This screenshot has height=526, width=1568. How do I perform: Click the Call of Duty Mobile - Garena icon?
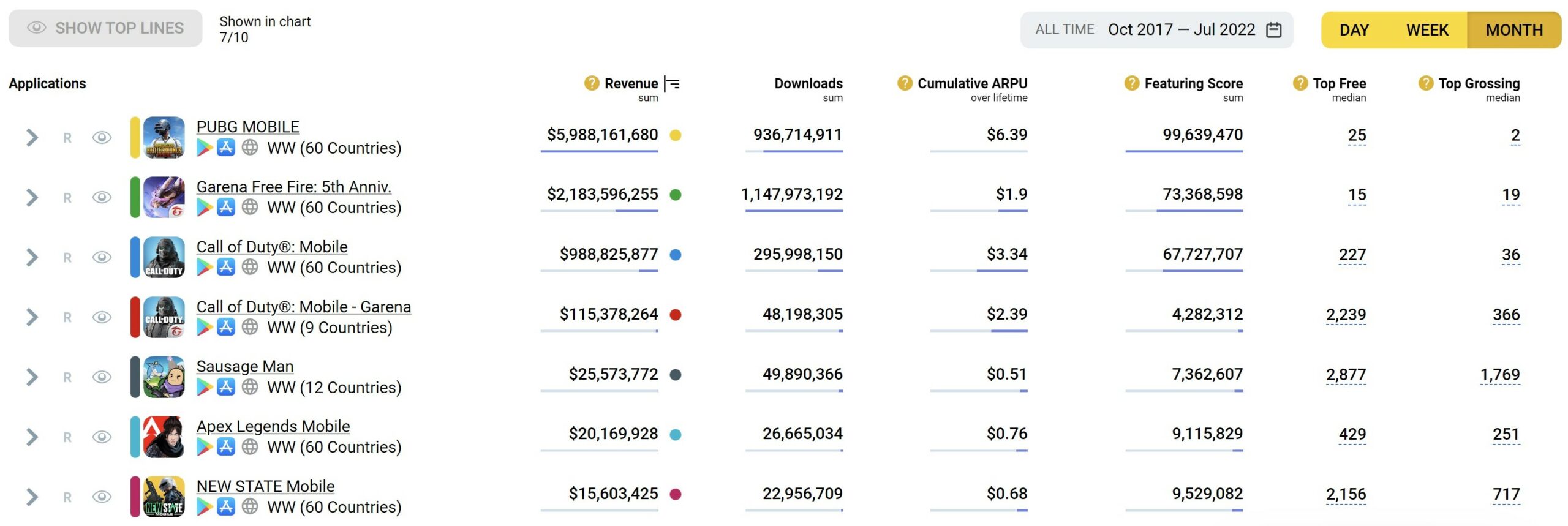coord(164,317)
